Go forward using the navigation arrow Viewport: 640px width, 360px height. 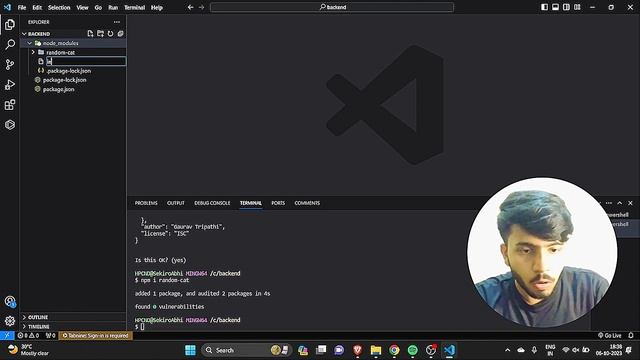202,7
